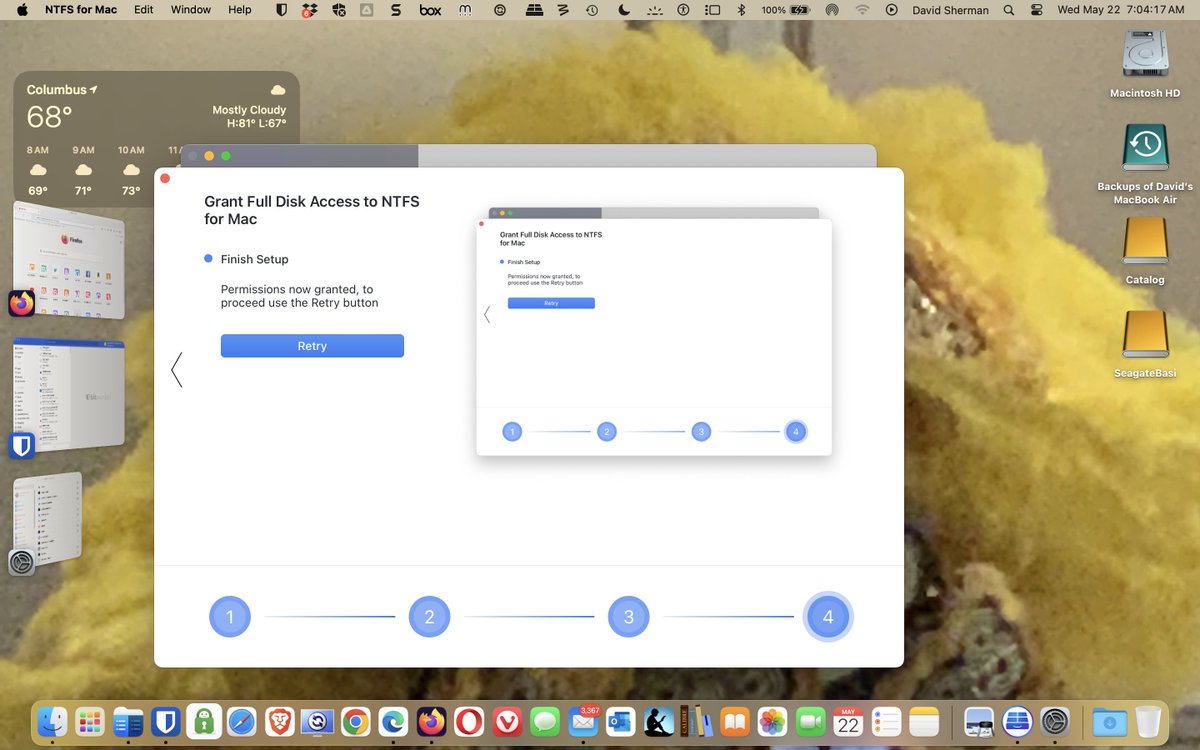Click Bitwarden shield icon in menu bar
Image resolution: width=1200 pixels, height=750 pixels.
coord(283,10)
